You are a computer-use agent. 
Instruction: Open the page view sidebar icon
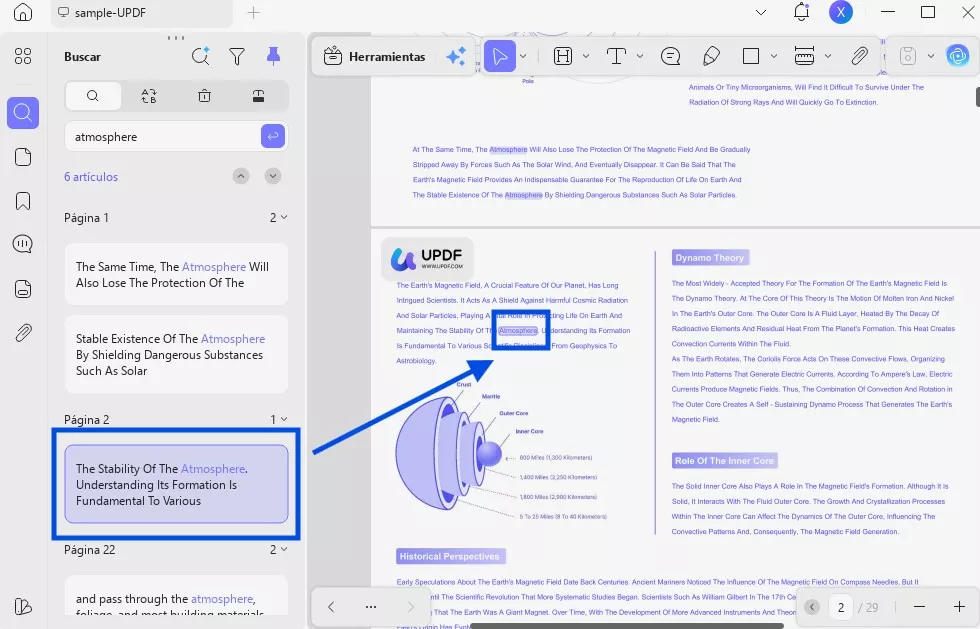coord(22,157)
